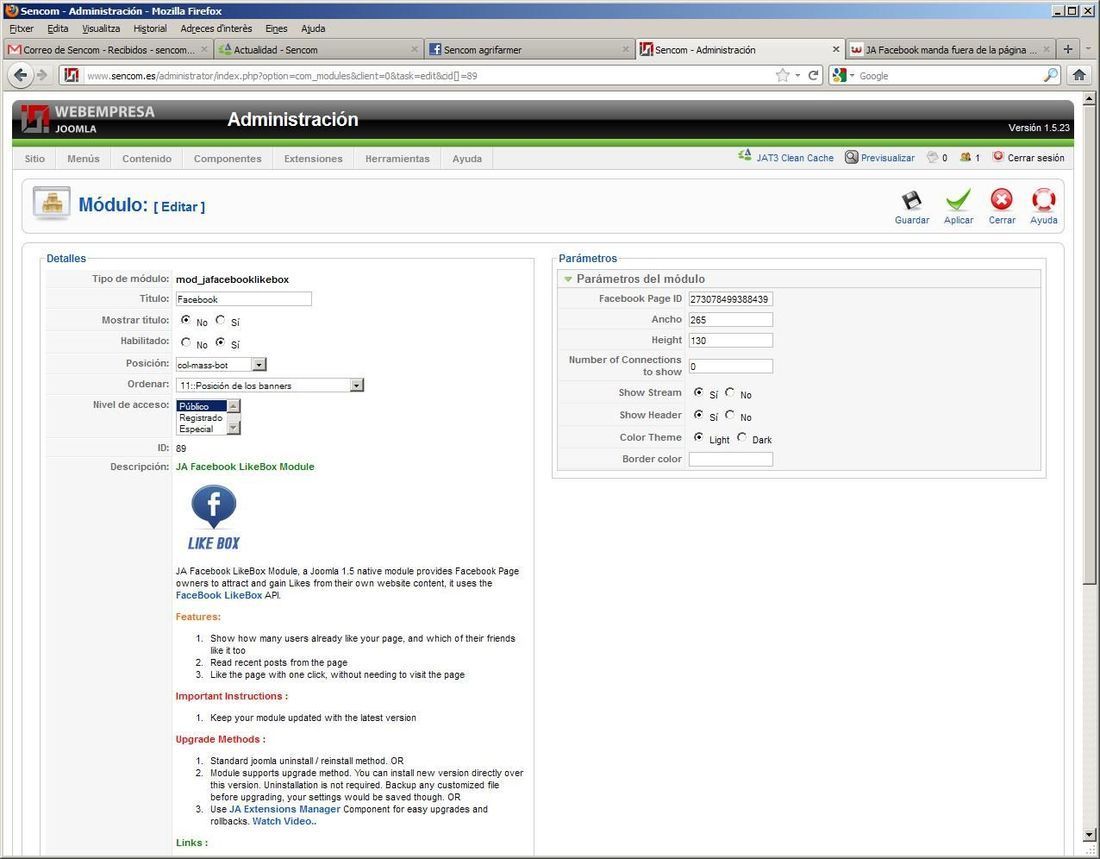
Task: Open the URL history dropdown arrow
Action: [x=798, y=75]
